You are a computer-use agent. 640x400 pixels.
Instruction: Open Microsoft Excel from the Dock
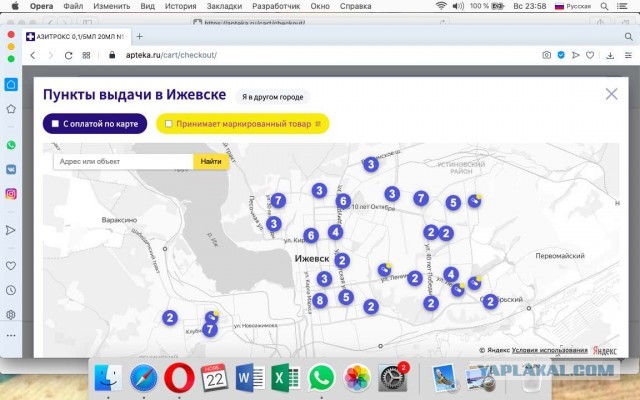pyautogui.click(x=285, y=378)
